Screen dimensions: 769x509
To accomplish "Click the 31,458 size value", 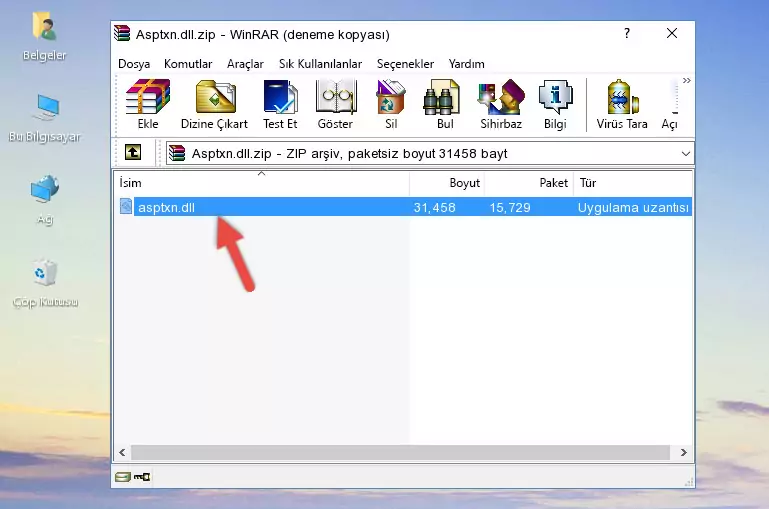I will [435, 207].
